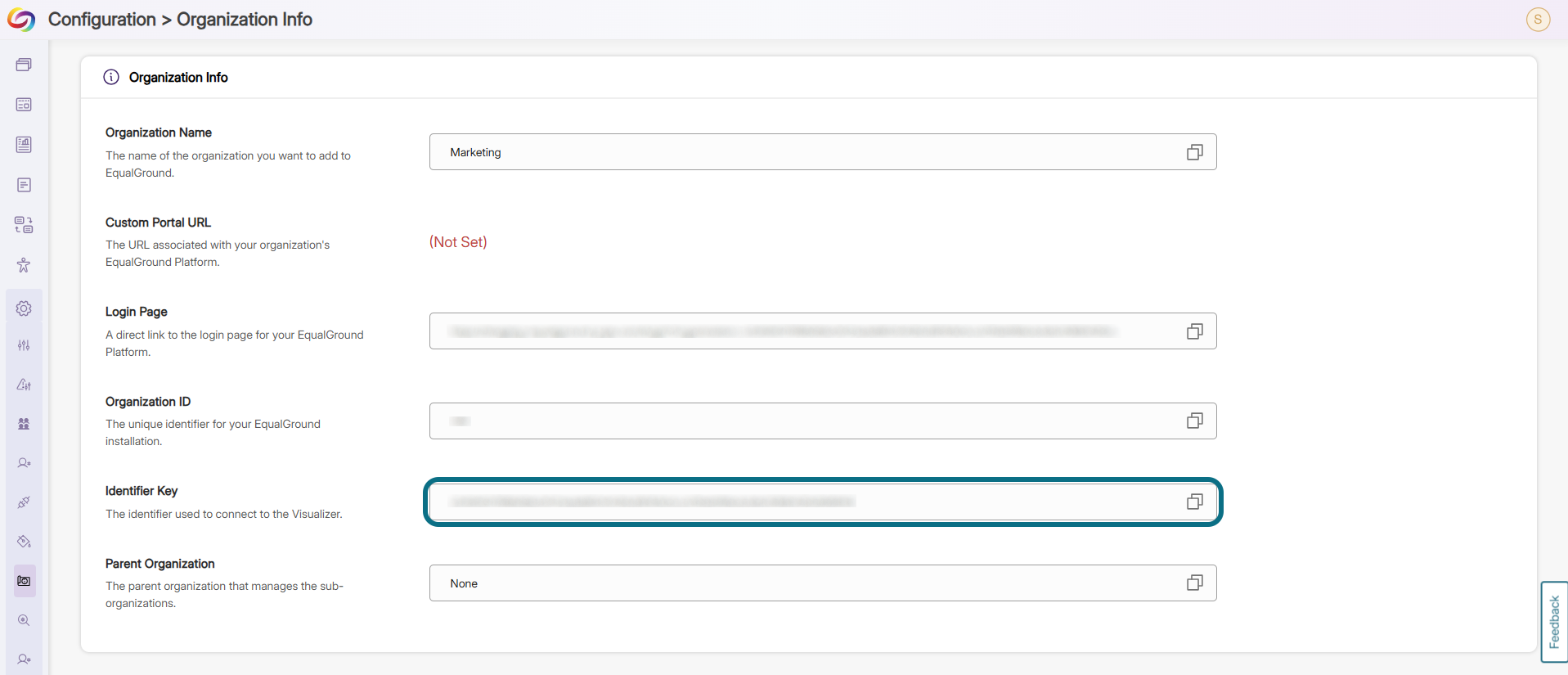
Task: Open the chart report sidebar icon
Action: (x=24, y=145)
